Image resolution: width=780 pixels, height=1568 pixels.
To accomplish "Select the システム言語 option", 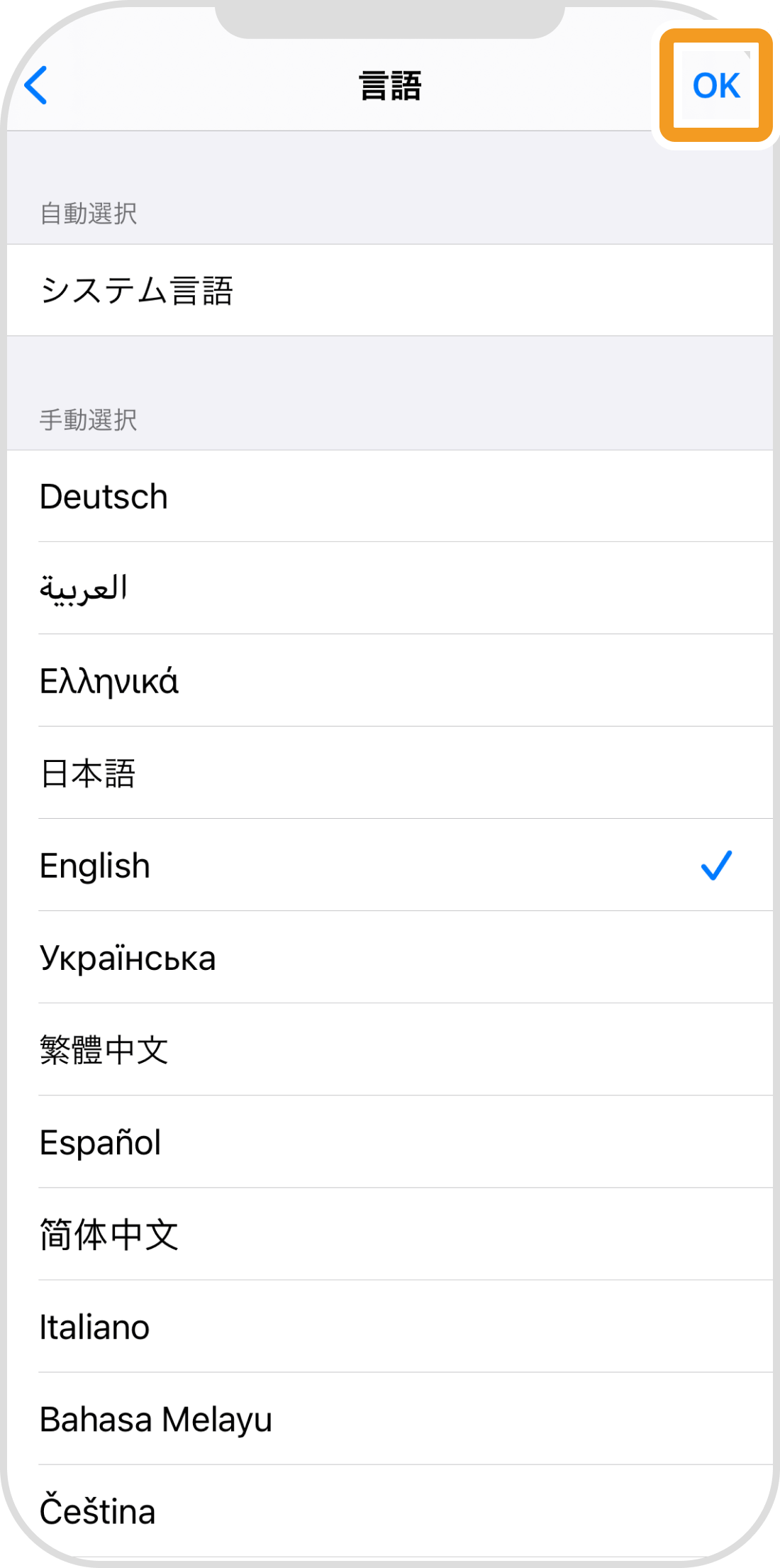I will tap(137, 291).
